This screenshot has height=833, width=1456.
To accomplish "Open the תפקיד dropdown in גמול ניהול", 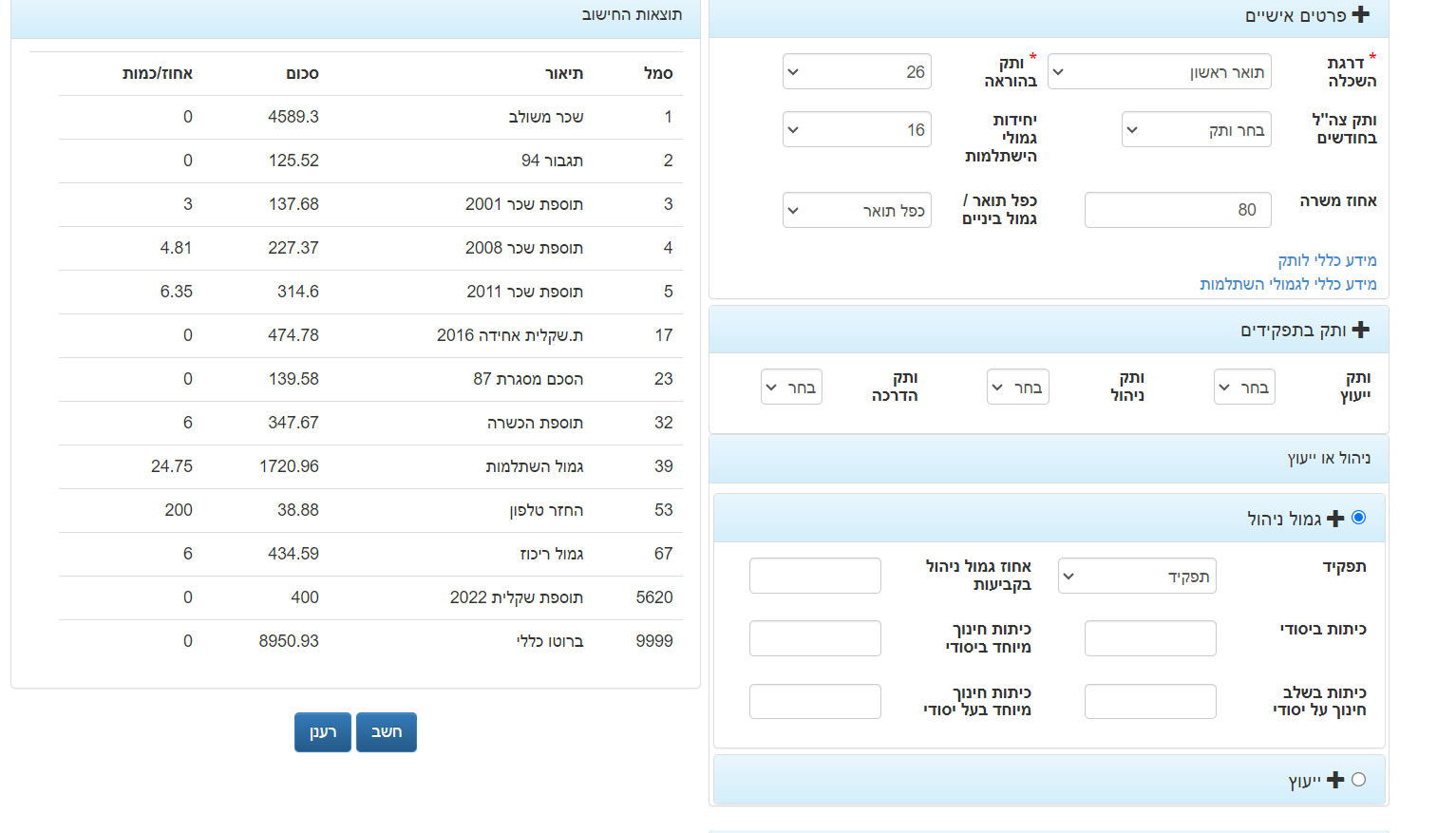I will (x=1137, y=577).
